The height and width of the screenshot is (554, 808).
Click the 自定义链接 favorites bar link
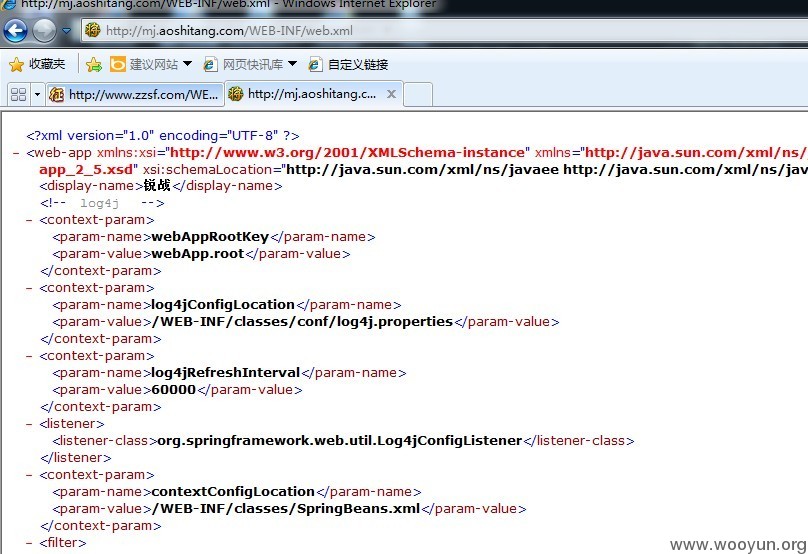[x=348, y=64]
